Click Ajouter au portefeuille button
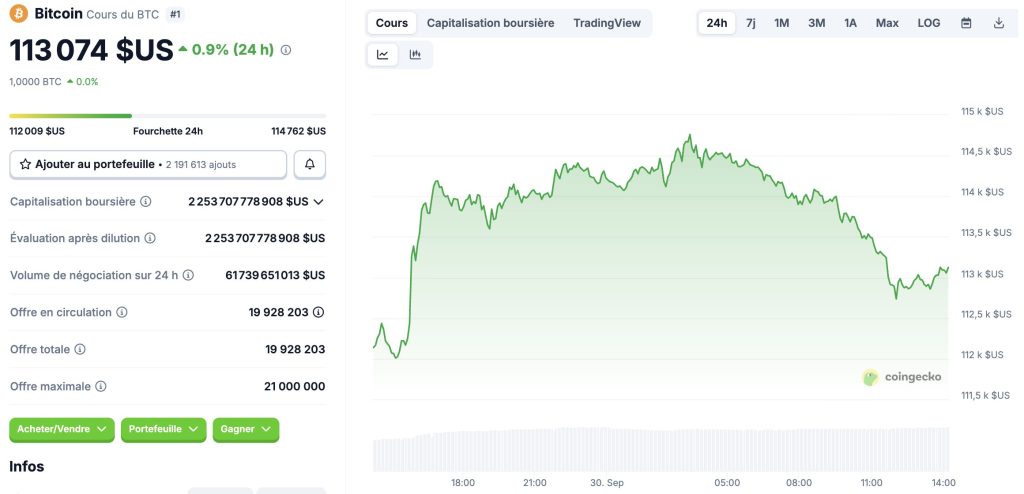The height and width of the screenshot is (494, 1024). tap(148, 164)
